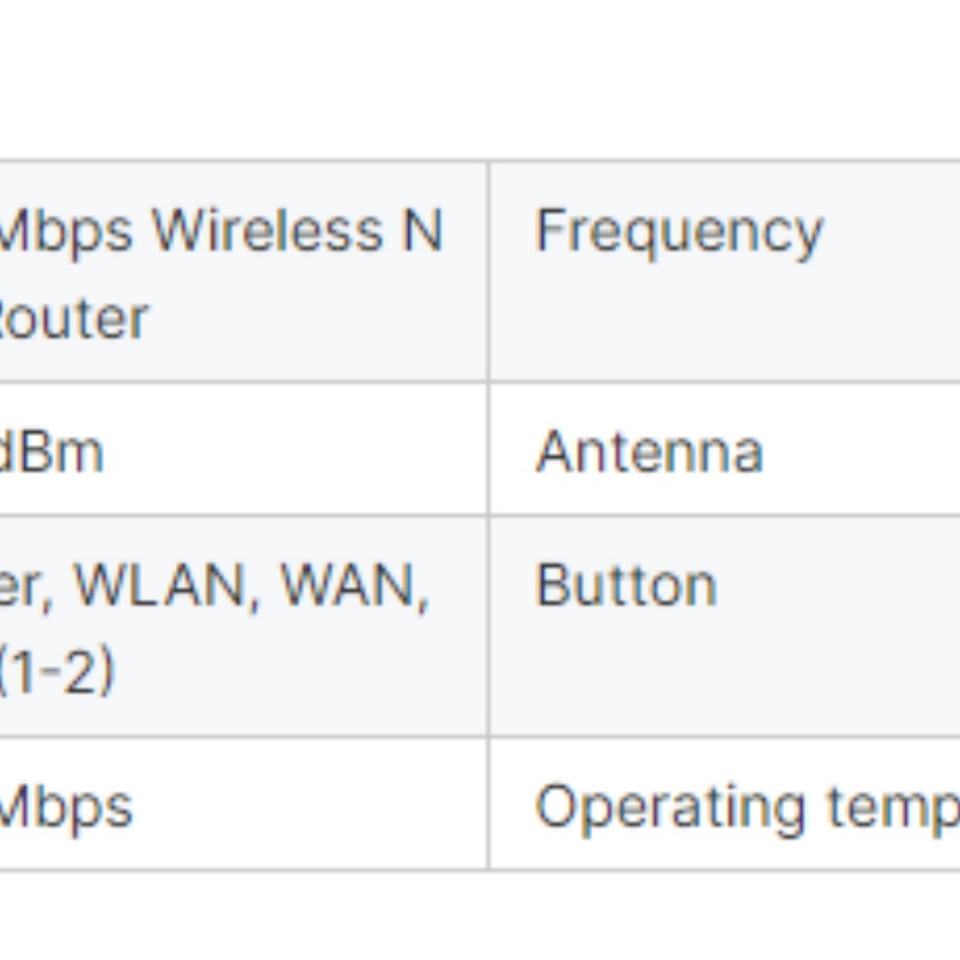
Task: Click the letter N after Wireless
Action: [421, 232]
